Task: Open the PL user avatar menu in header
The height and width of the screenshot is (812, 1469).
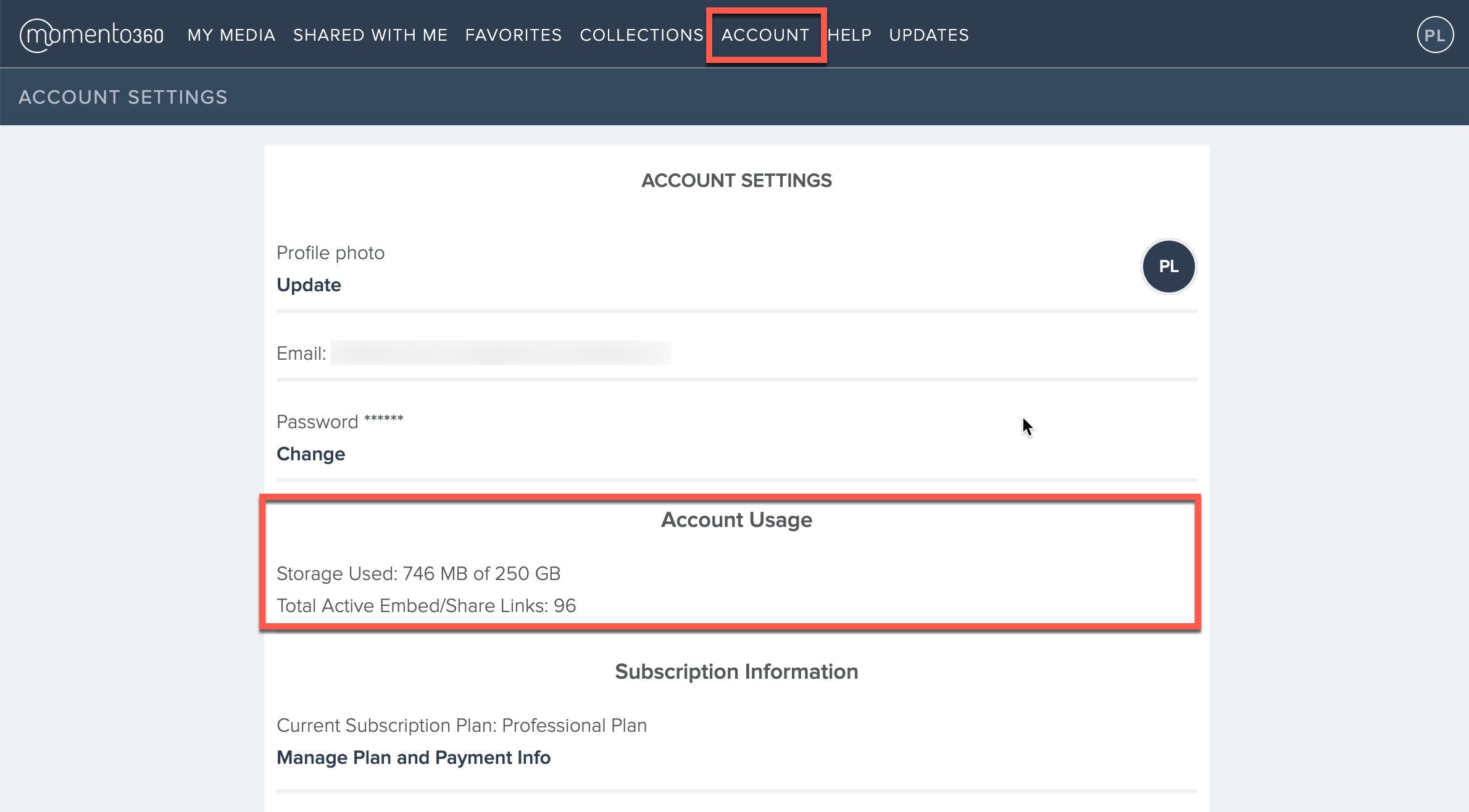Action: (1434, 35)
